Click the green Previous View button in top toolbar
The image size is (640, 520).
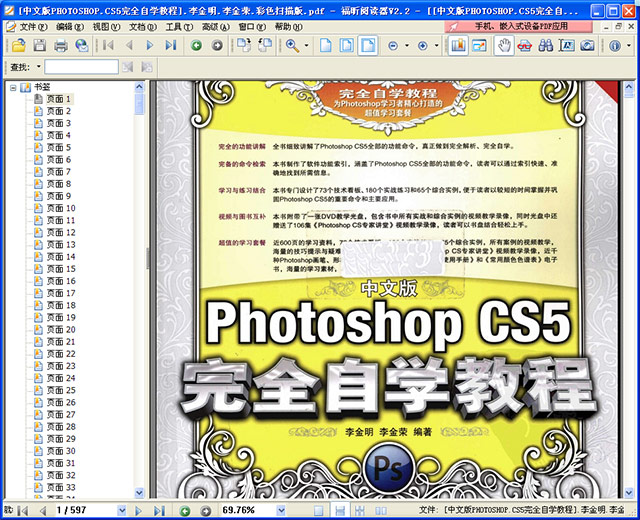point(196,45)
